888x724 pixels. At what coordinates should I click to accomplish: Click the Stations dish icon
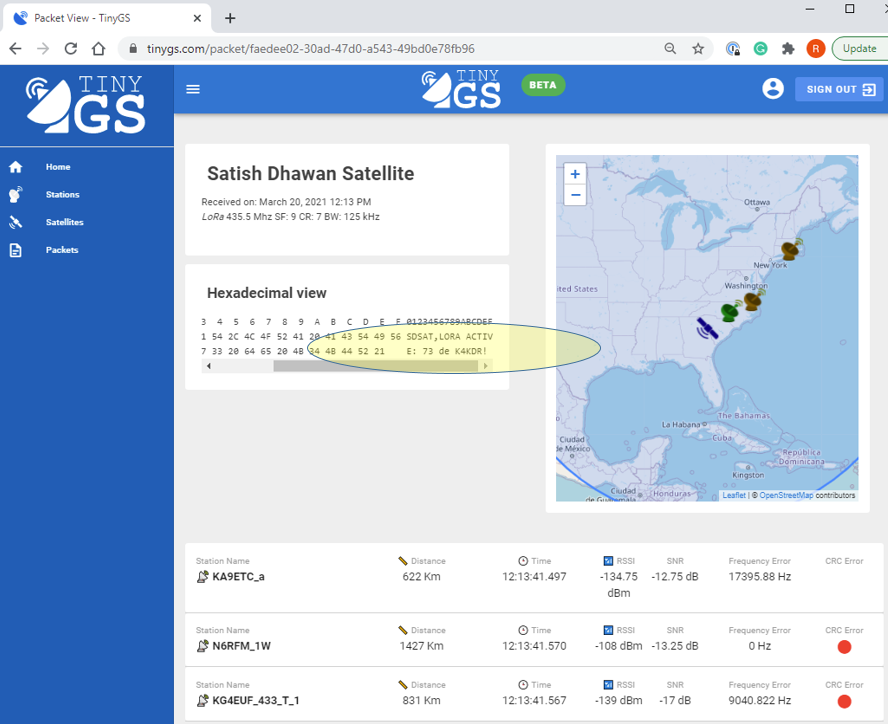16,194
